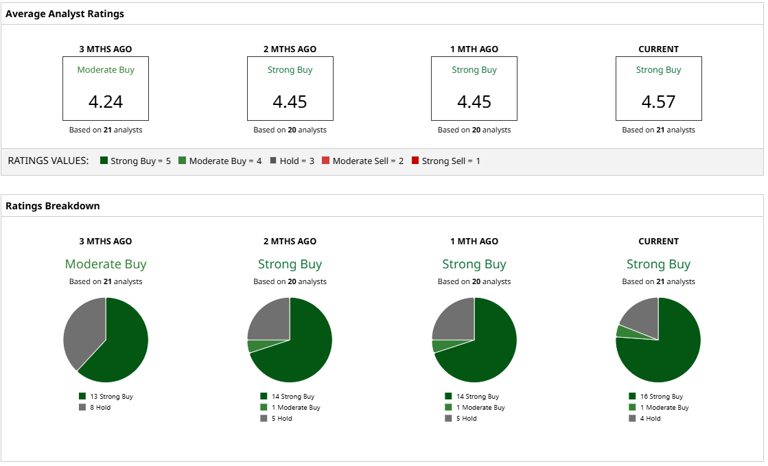Click the 3 months ago pie chart

coord(105,340)
